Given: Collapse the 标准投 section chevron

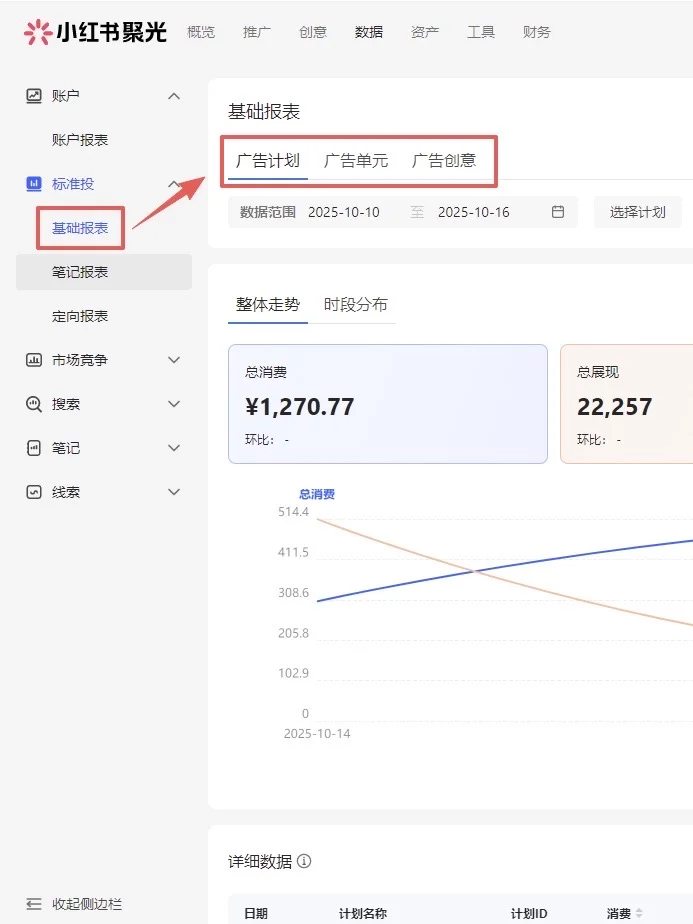Looking at the screenshot, I should (x=174, y=184).
